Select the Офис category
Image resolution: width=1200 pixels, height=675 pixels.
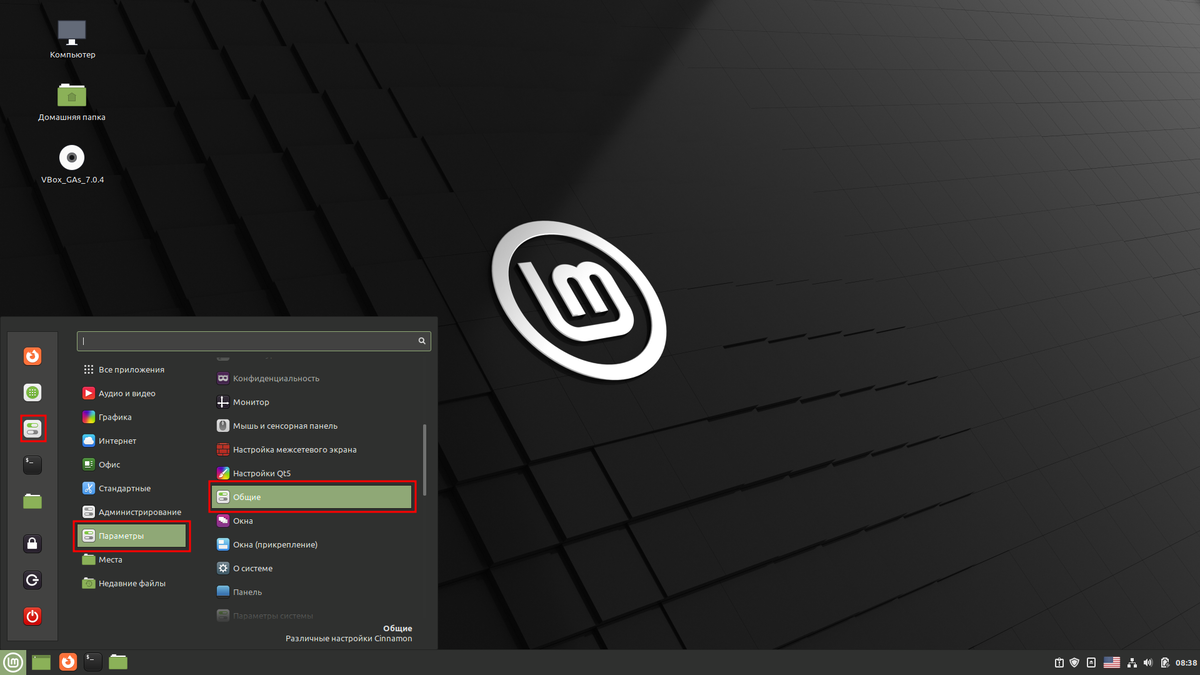(133, 465)
